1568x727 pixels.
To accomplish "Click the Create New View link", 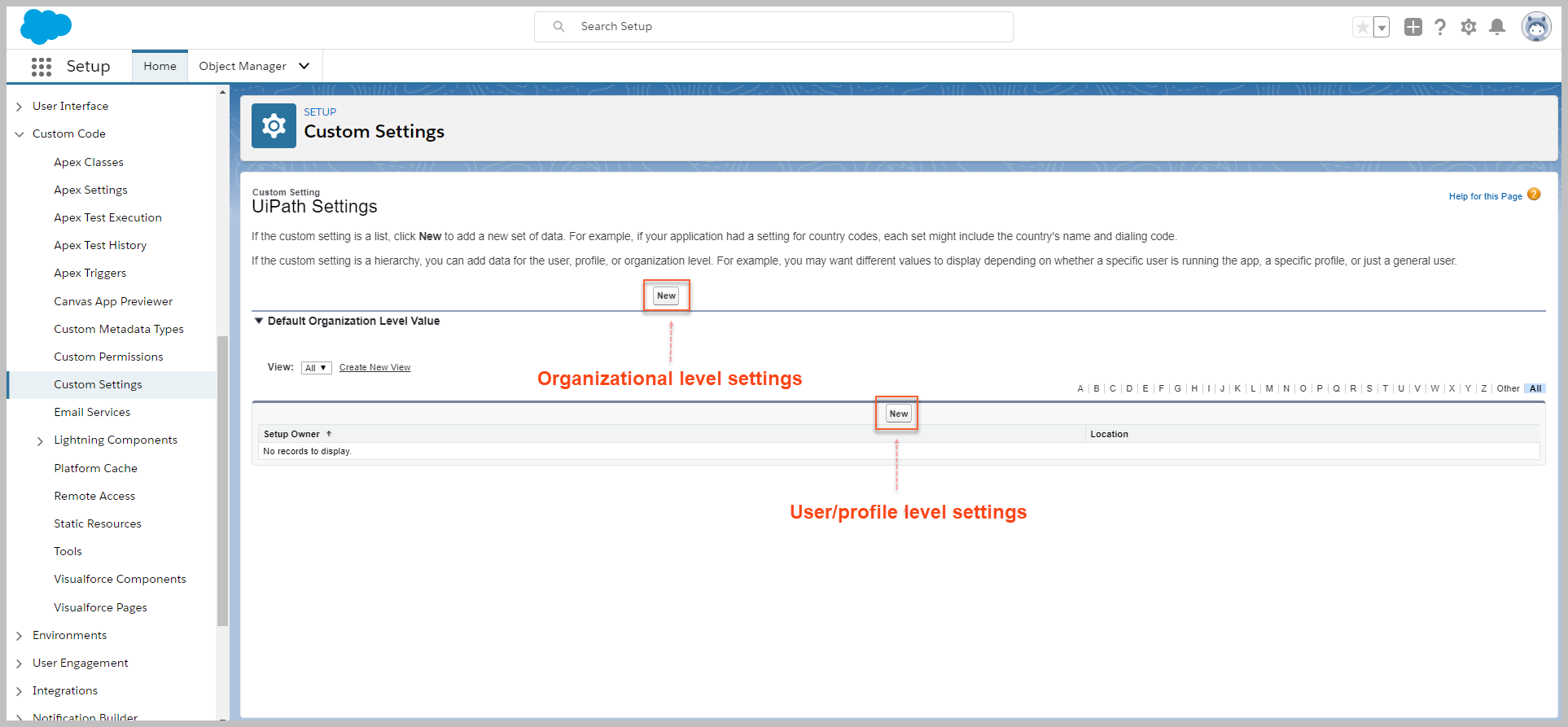I will coord(374,368).
